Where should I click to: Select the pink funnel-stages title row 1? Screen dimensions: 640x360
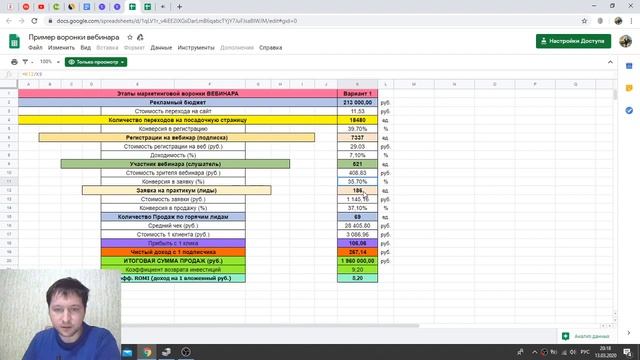(x=178, y=93)
